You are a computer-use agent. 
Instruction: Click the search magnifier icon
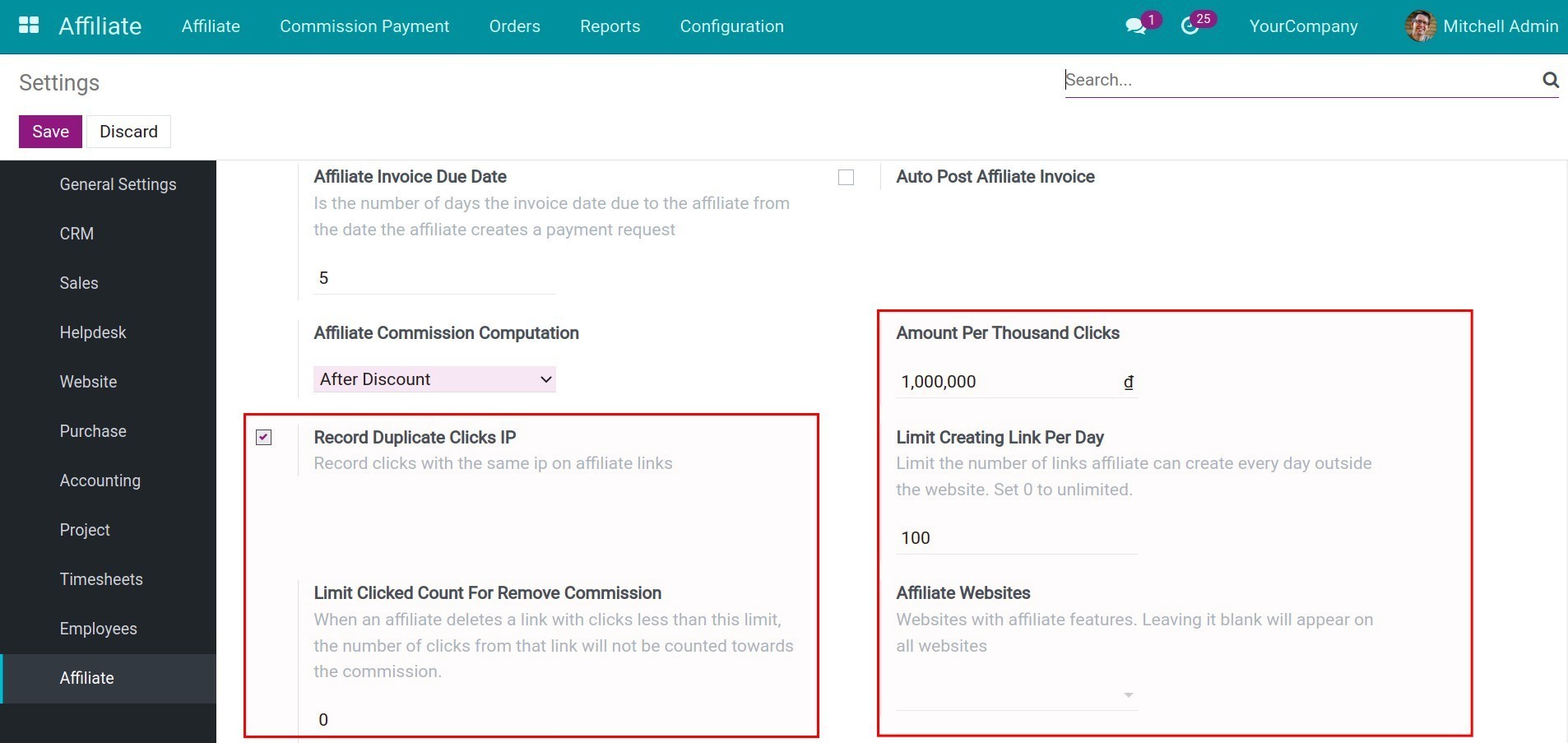point(1550,80)
